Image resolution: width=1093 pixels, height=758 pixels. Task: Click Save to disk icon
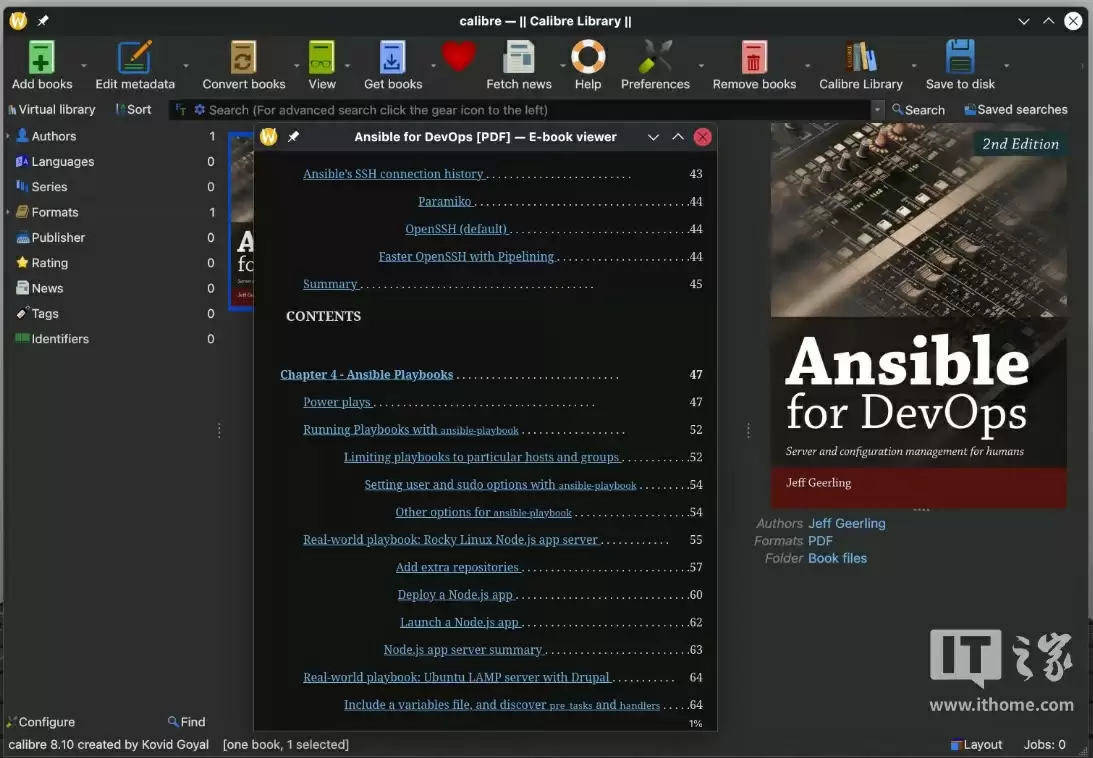click(x=960, y=58)
